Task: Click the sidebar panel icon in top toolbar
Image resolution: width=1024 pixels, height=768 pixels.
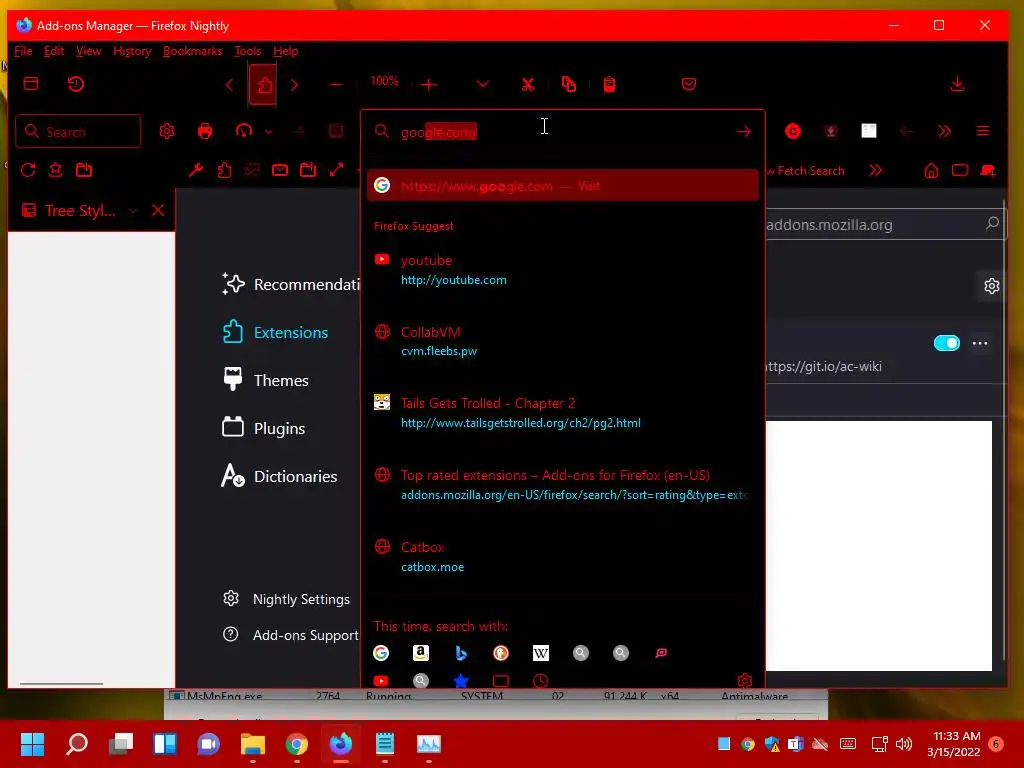Action: tap(31, 84)
